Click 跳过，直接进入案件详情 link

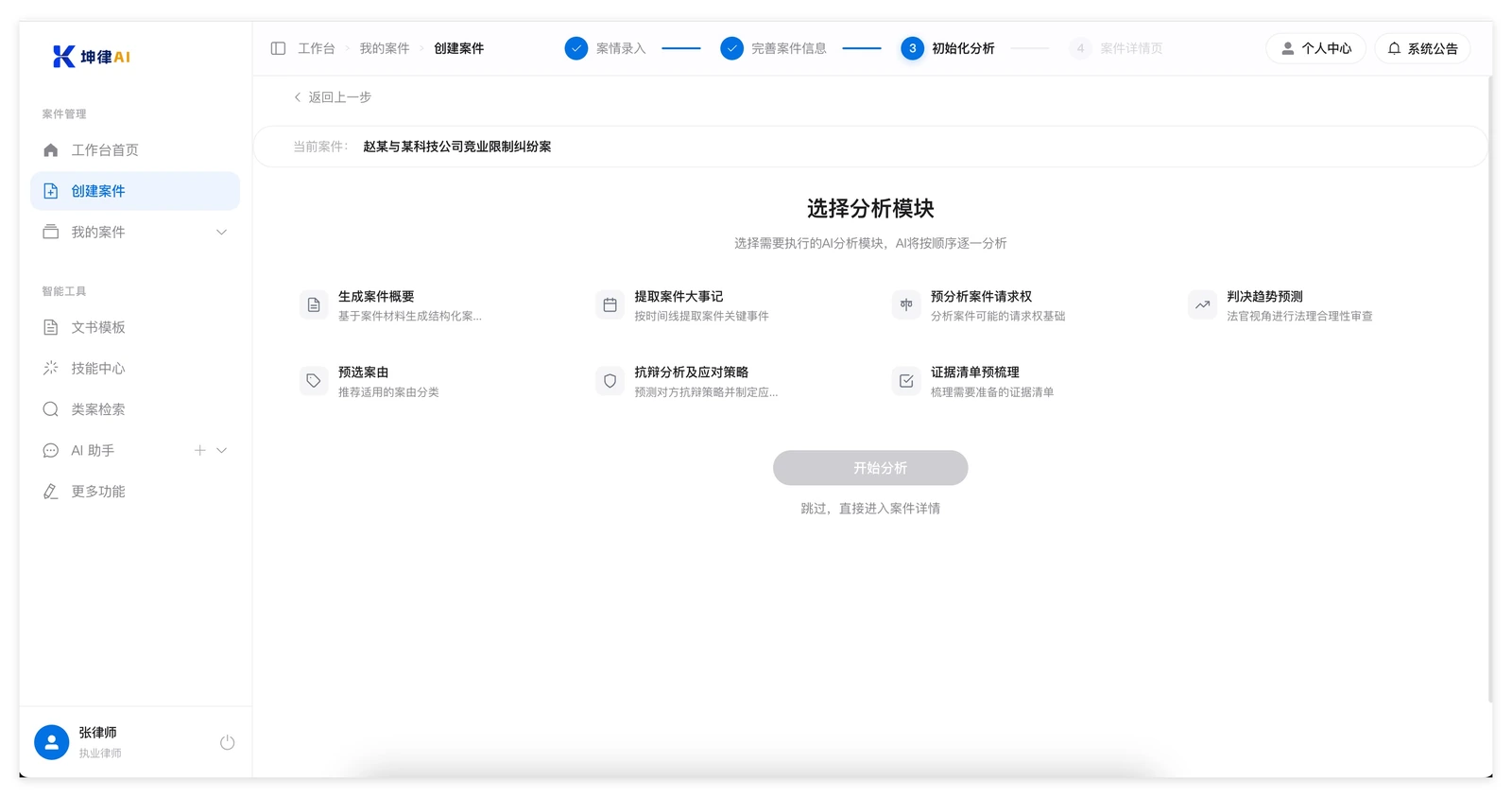[x=870, y=509]
